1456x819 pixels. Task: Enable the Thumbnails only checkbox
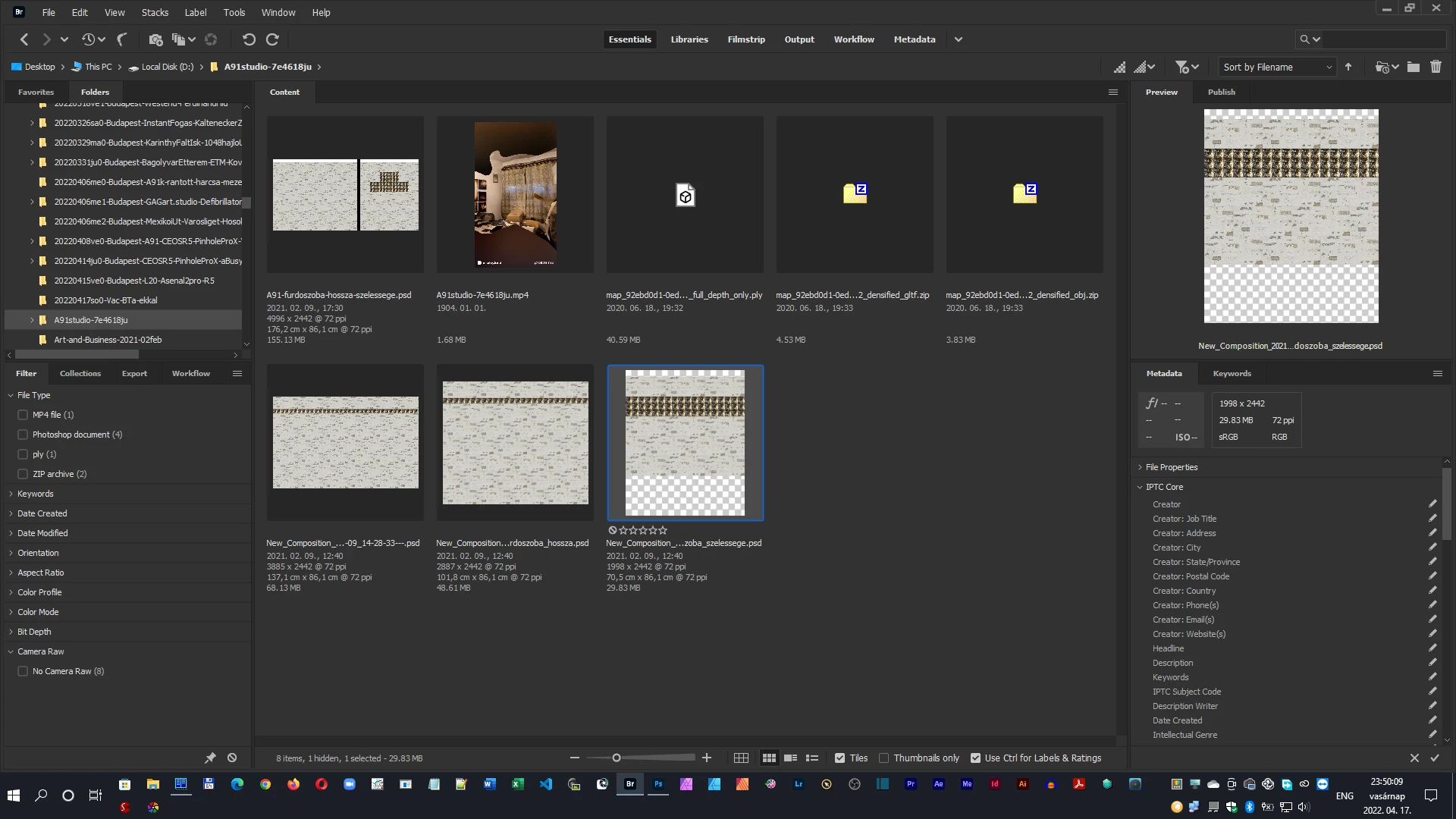coord(883,758)
